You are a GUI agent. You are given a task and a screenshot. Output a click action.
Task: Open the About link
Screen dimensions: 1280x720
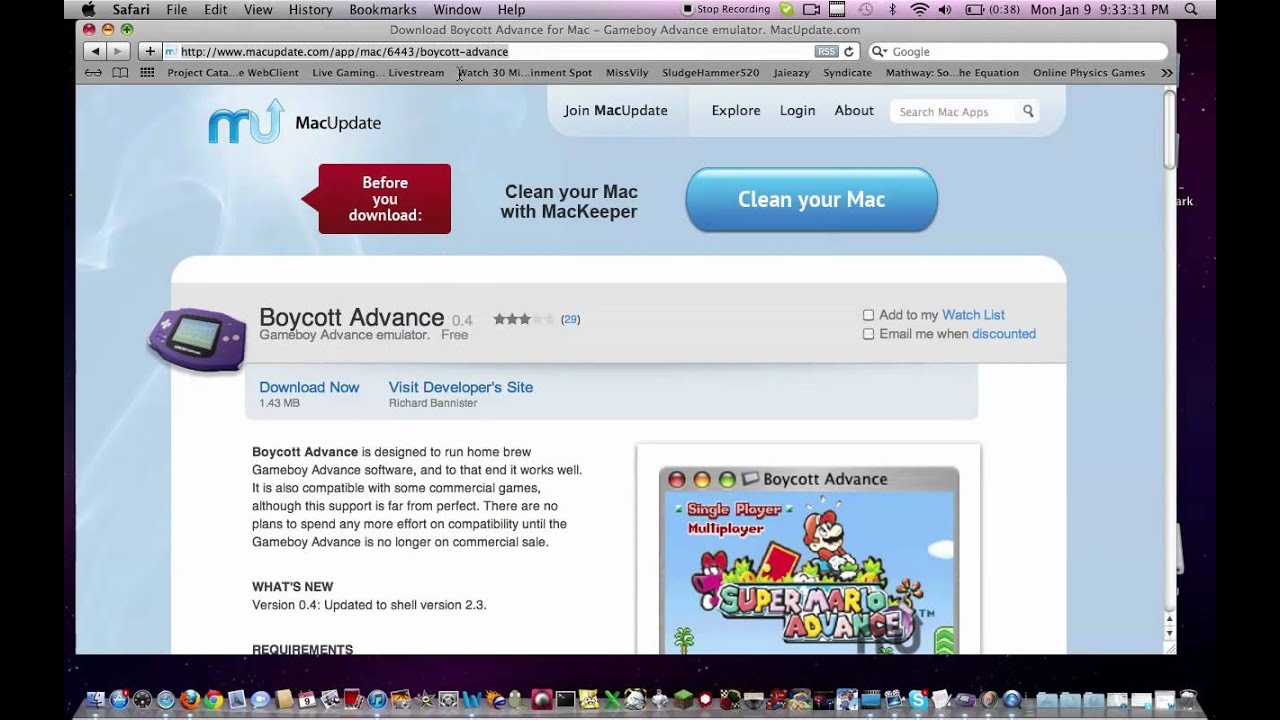pos(854,111)
